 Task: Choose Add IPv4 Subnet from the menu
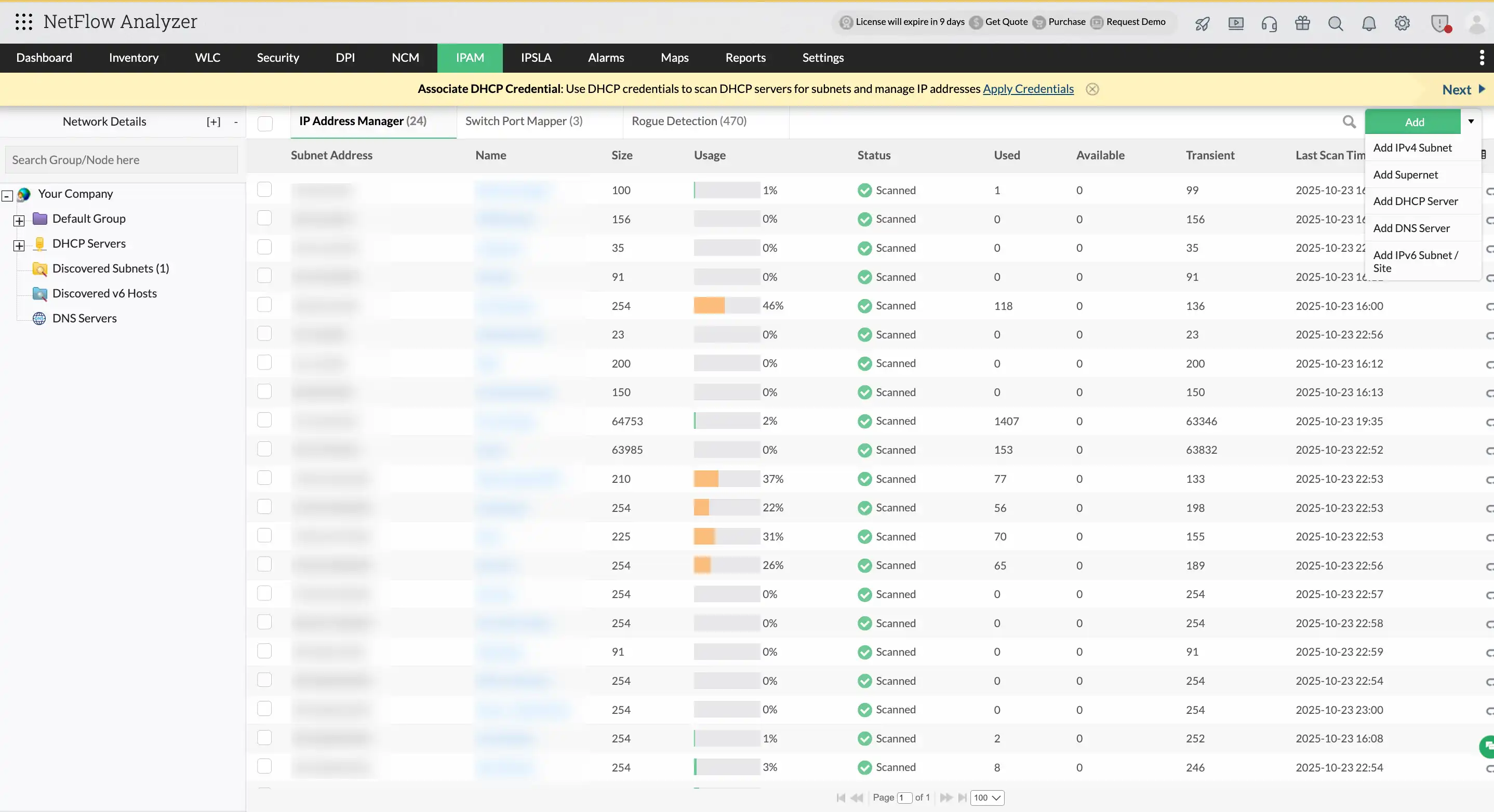click(1411, 148)
